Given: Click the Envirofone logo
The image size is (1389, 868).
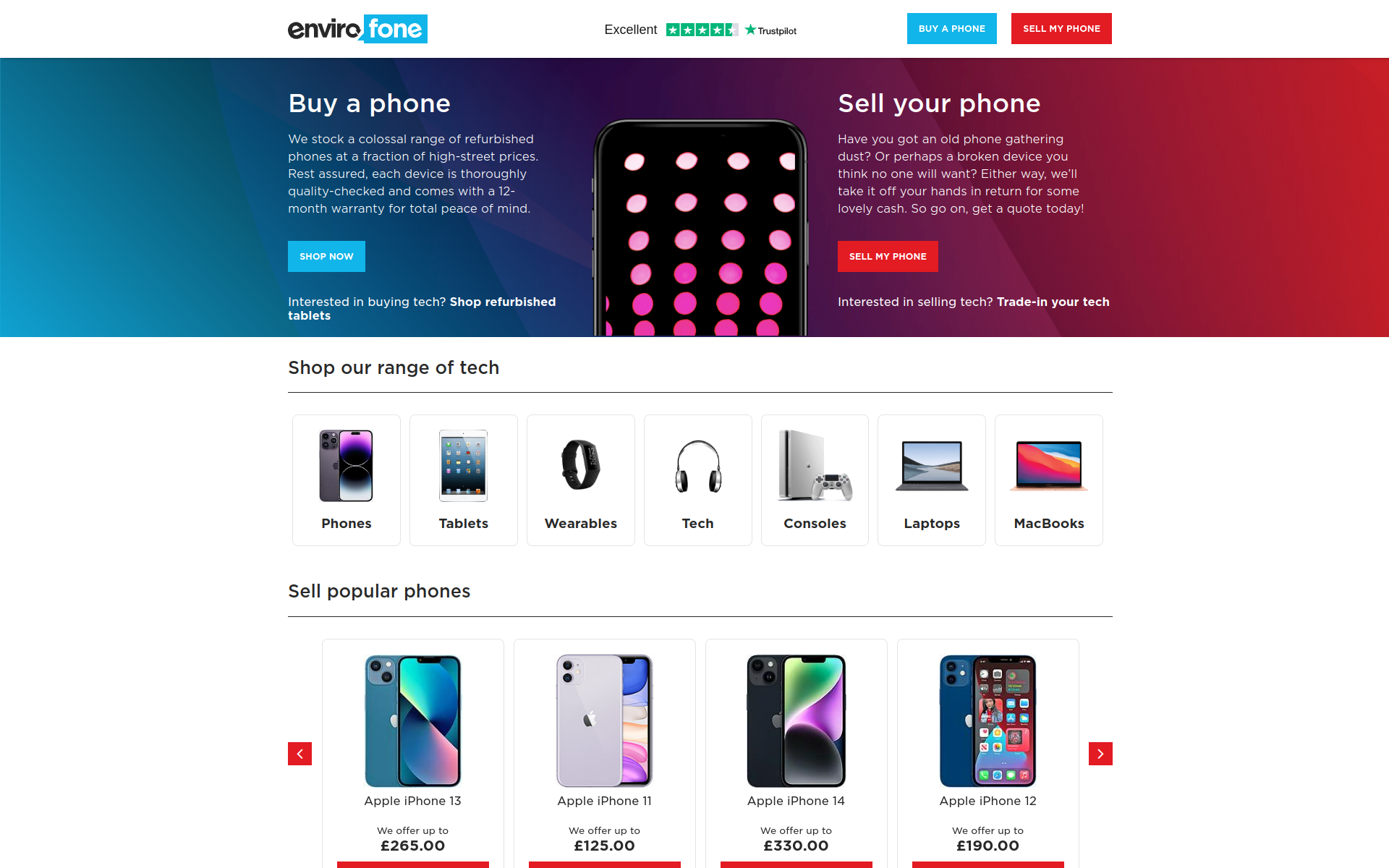Looking at the screenshot, I should coord(357,29).
